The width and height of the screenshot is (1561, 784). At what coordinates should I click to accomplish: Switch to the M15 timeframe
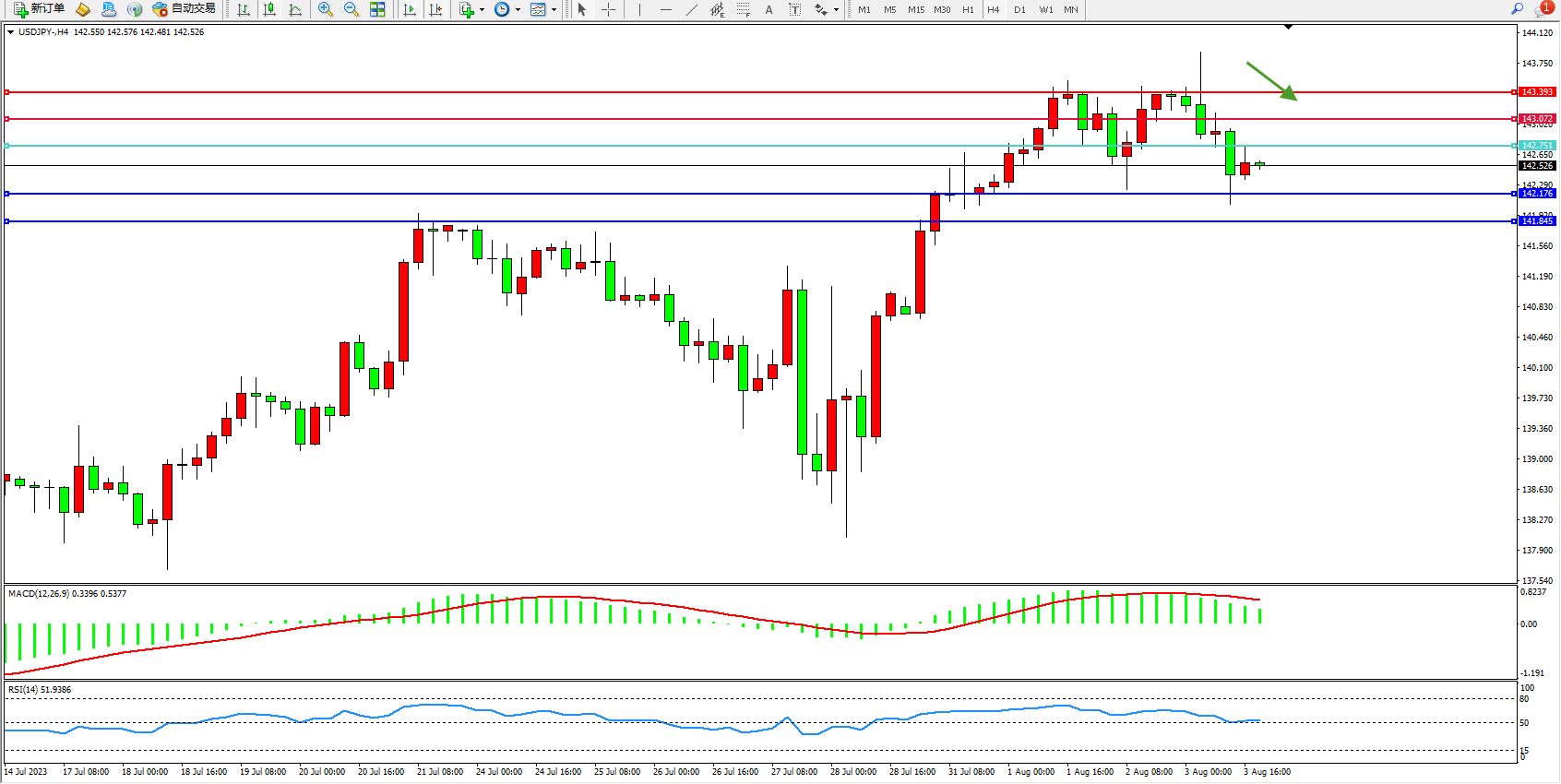pos(915,9)
